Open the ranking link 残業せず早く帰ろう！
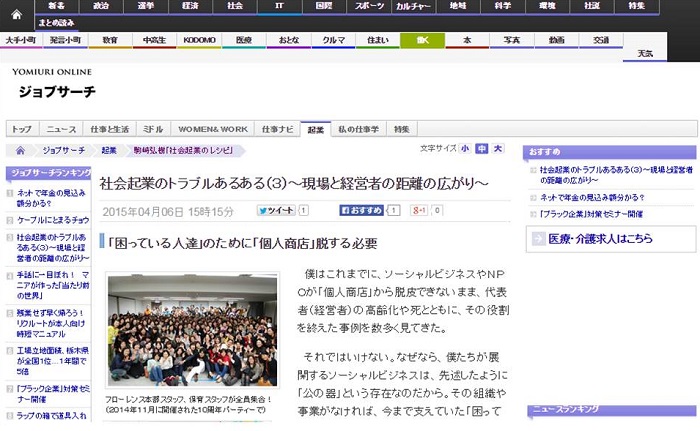 pyautogui.click(x=50, y=323)
